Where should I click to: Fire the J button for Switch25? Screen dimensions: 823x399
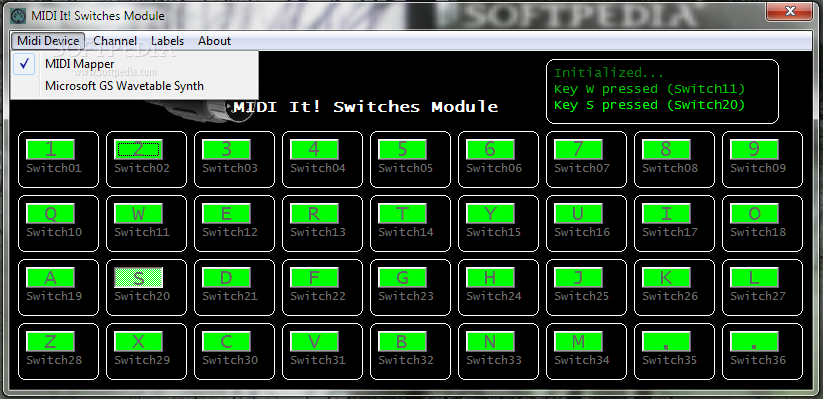point(578,278)
